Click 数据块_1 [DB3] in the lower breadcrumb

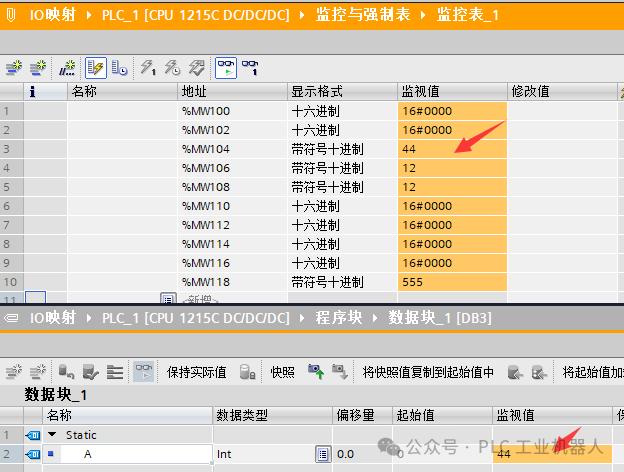coord(440,318)
